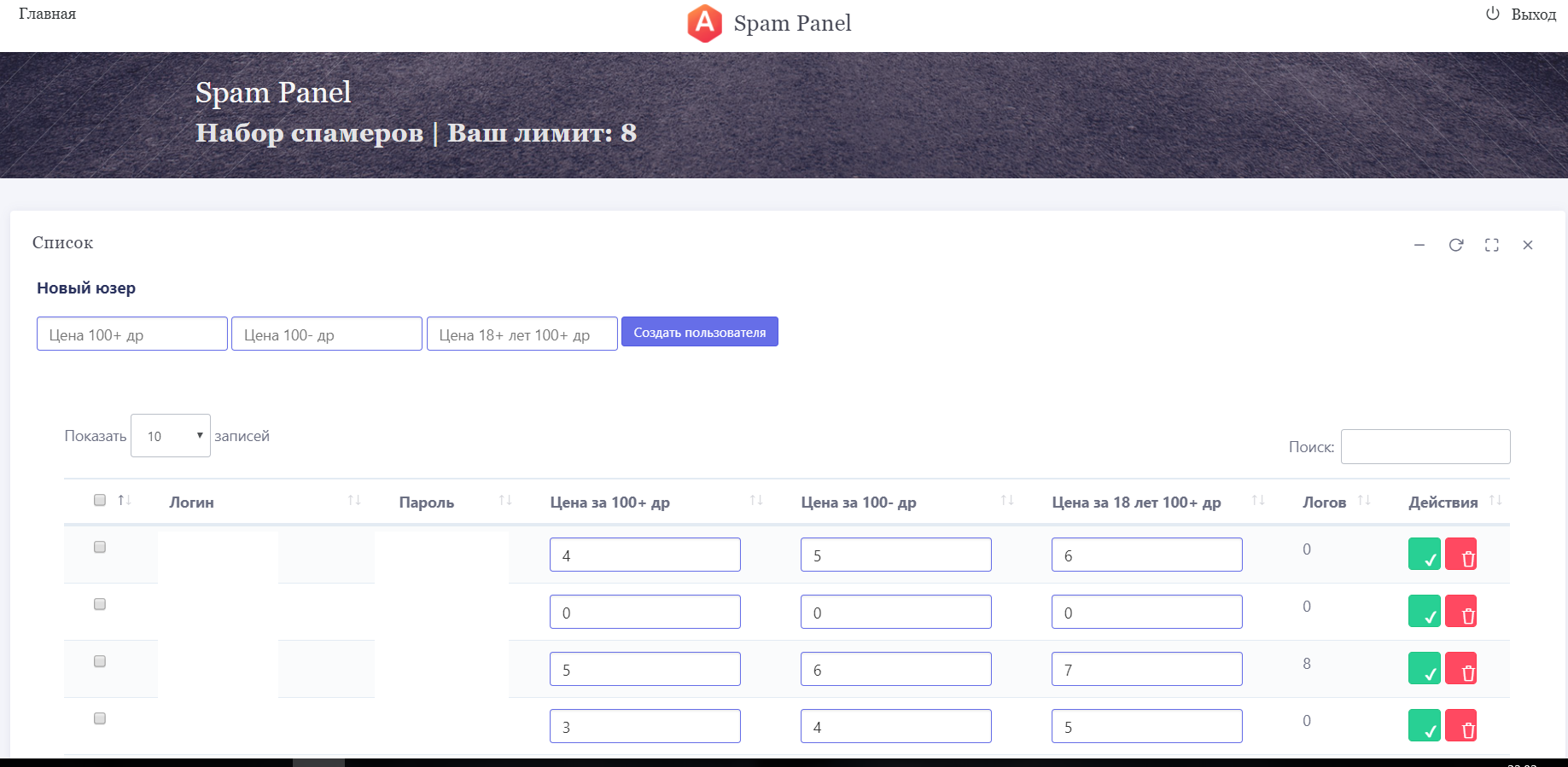Viewport: 1568px width, 767px height.
Task: Edit Цена за 100+ др field showing 3
Action: pyautogui.click(x=645, y=726)
